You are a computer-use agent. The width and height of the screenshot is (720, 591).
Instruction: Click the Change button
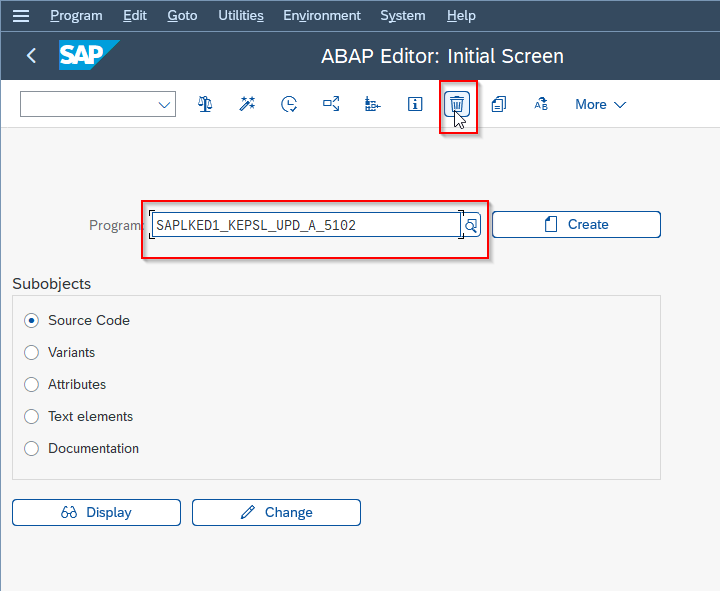pos(276,512)
